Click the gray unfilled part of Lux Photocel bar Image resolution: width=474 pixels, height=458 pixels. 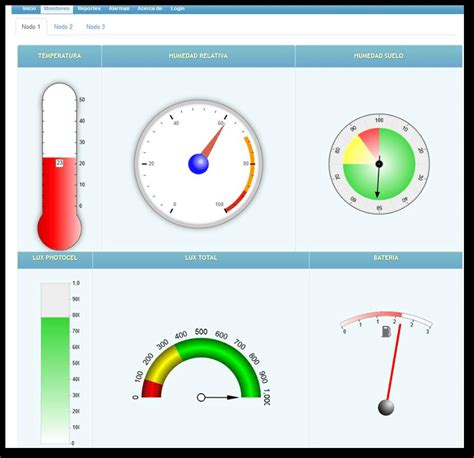(x=55, y=300)
